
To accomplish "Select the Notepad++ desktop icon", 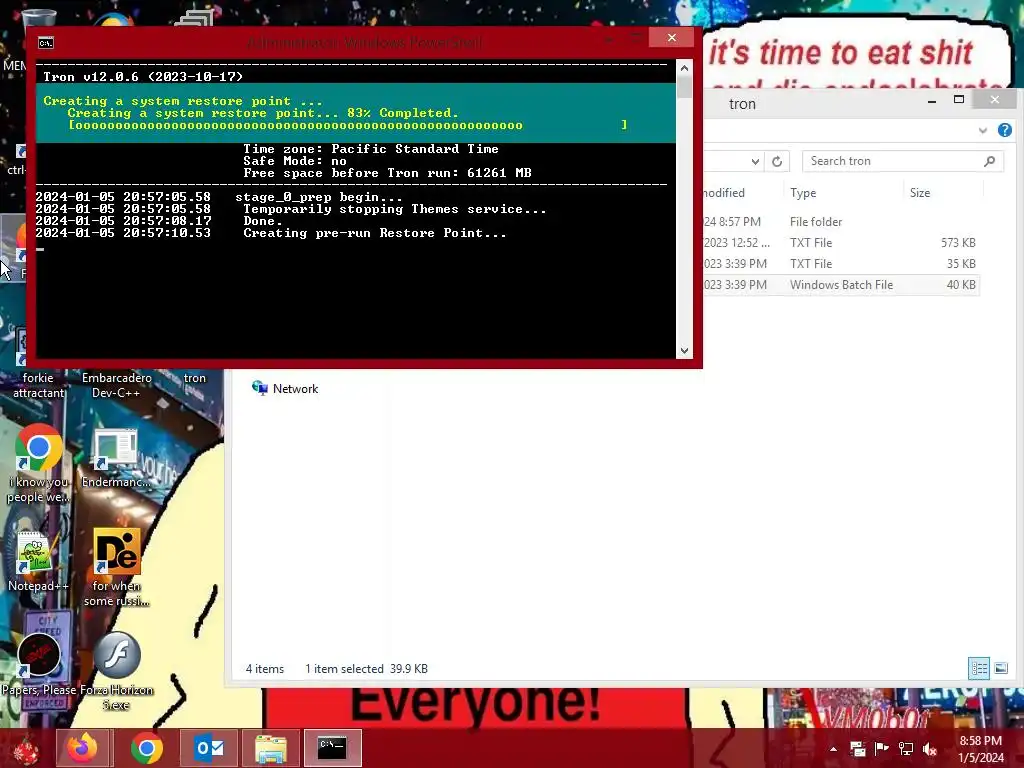I will click(x=38, y=562).
